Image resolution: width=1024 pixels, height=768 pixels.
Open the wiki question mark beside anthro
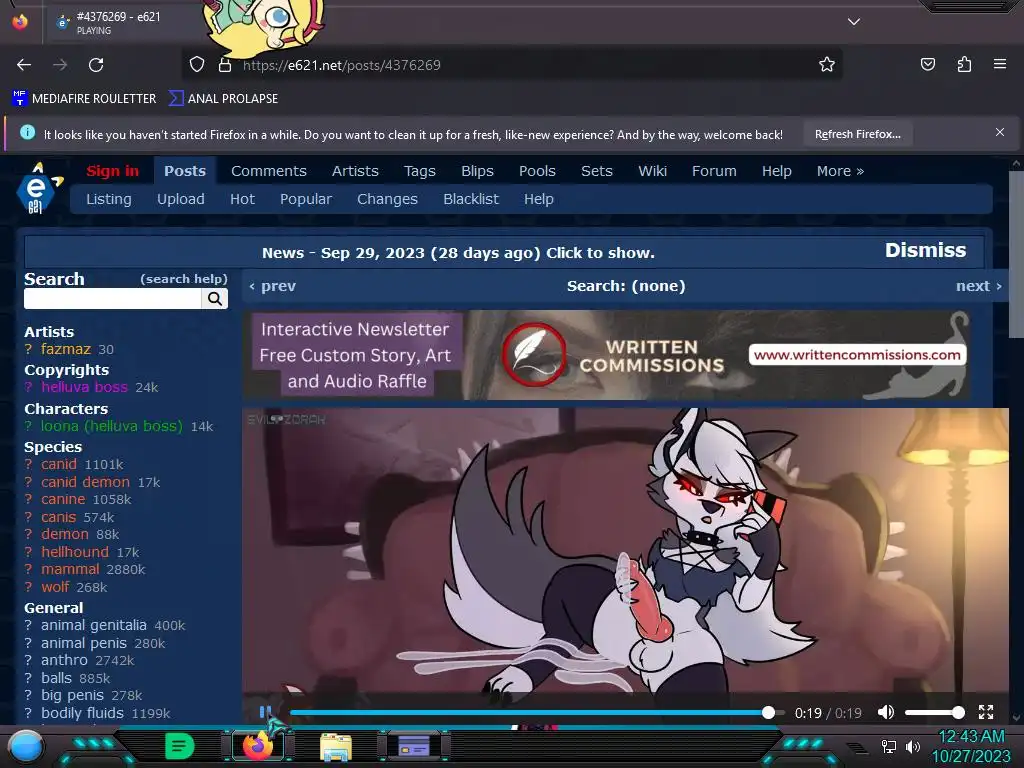click(28, 660)
